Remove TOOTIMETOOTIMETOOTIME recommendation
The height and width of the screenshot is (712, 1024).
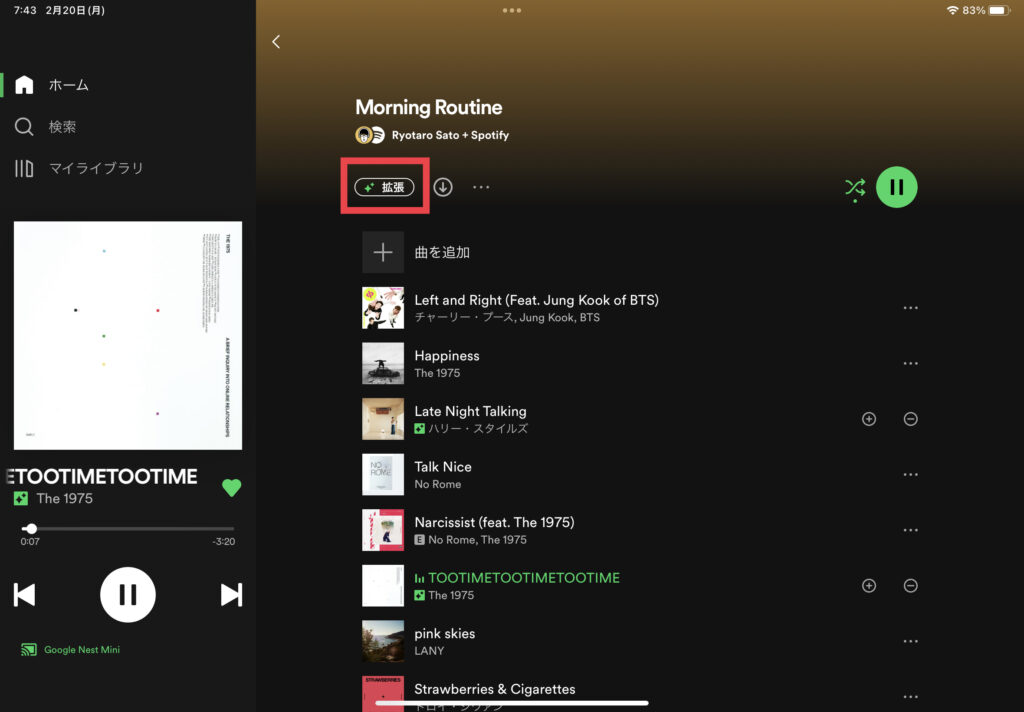tap(910, 585)
